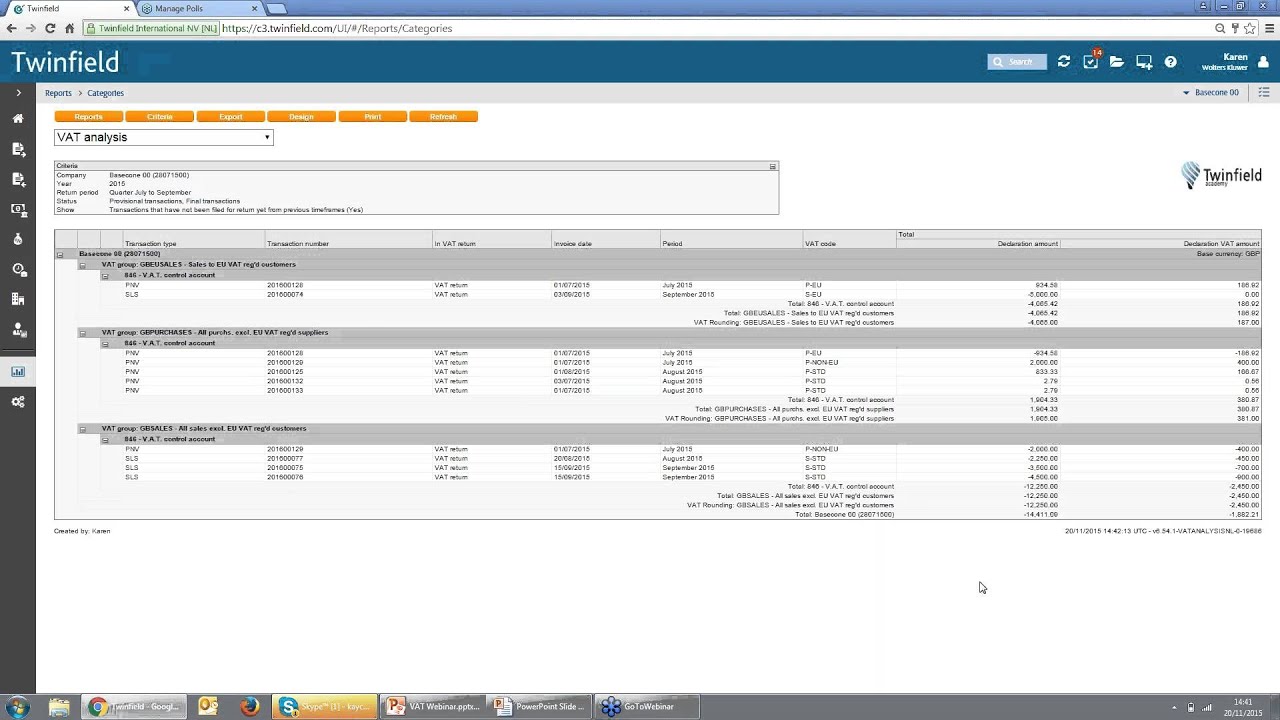Open a new browser tab

(x=276, y=8)
